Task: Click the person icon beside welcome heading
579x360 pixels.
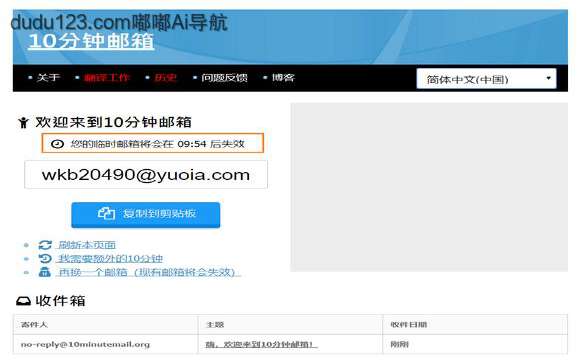Action: [x=23, y=122]
